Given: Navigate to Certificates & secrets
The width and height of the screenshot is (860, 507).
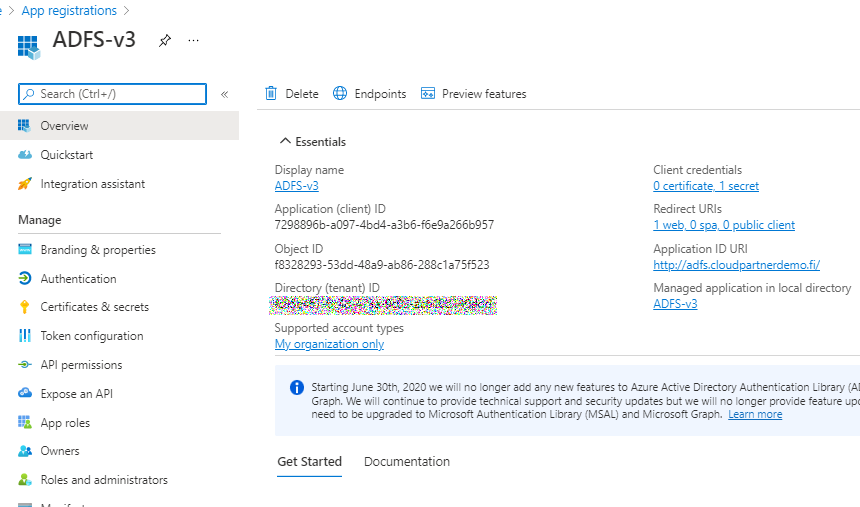Looking at the screenshot, I should point(94,307).
